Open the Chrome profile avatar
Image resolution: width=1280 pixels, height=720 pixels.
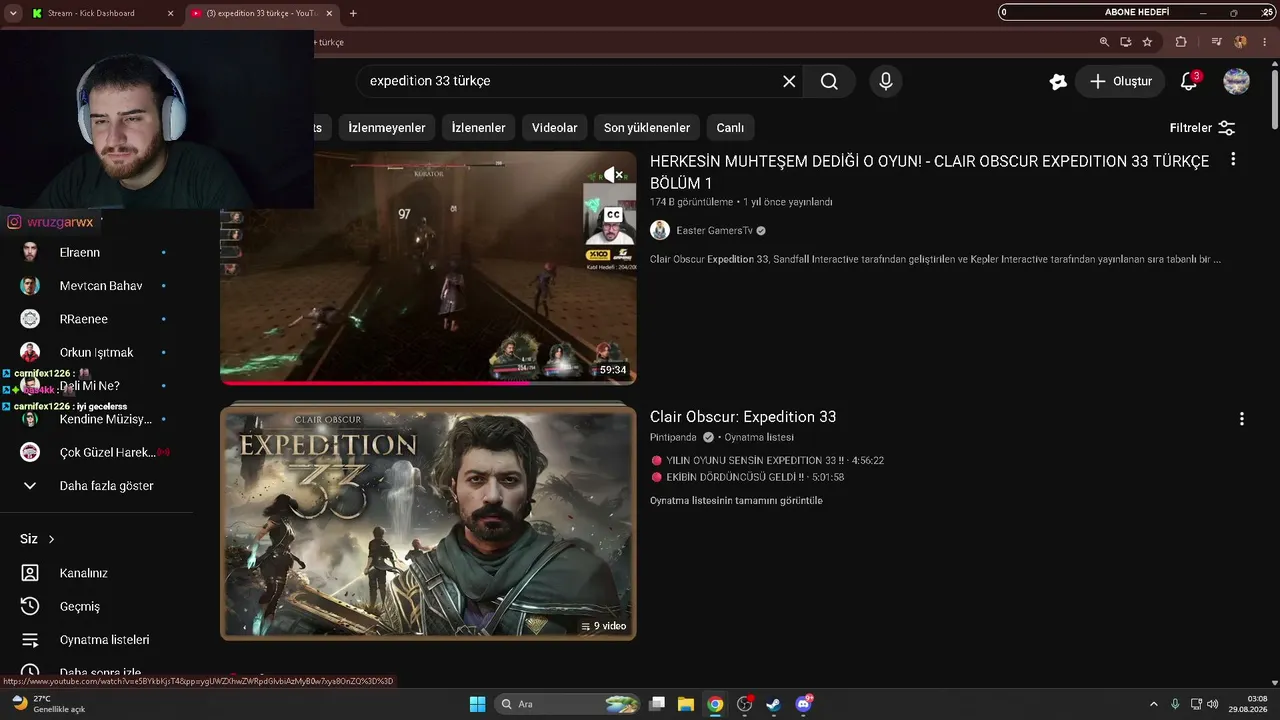(1240, 42)
